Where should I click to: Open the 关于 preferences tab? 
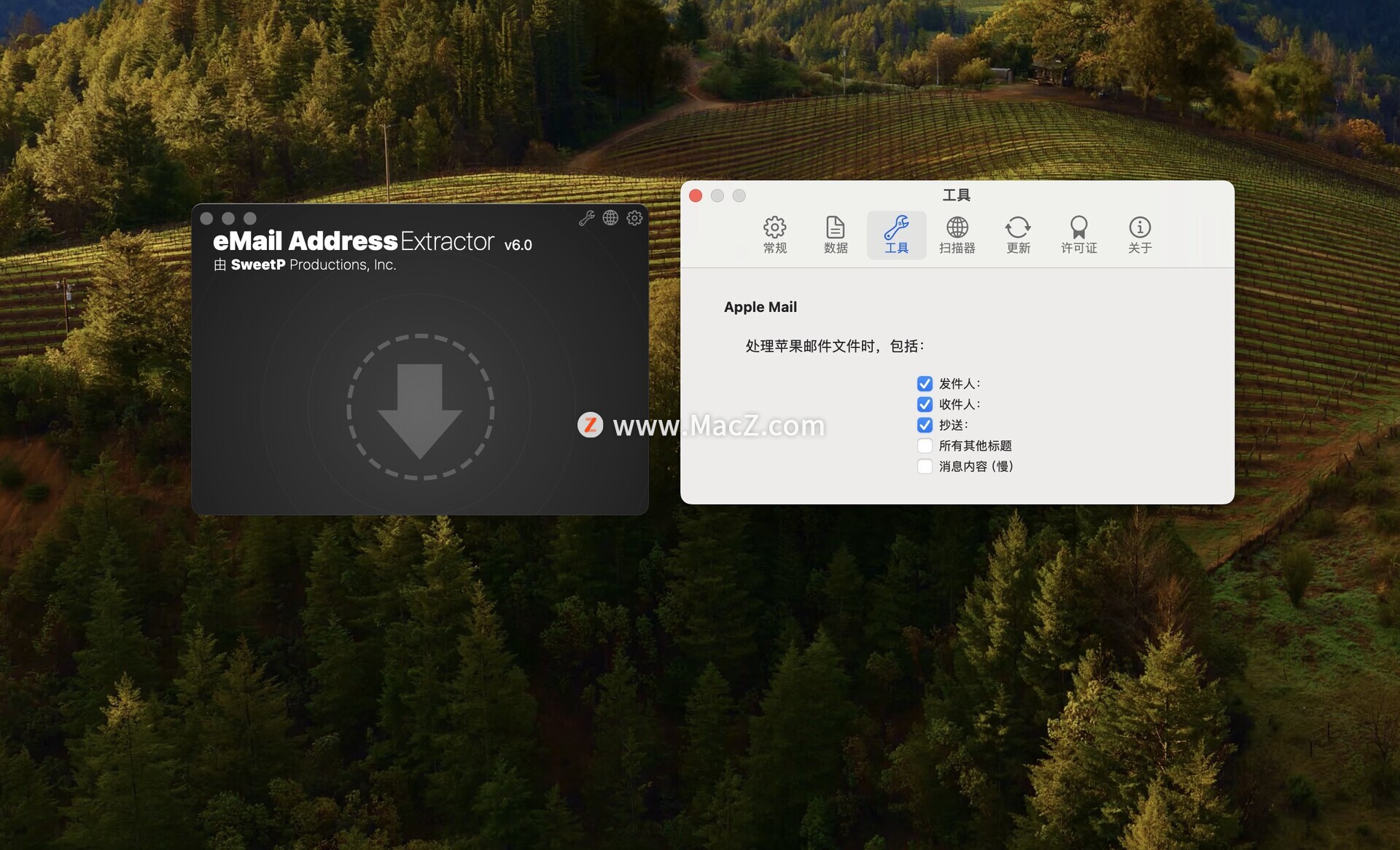[1140, 235]
